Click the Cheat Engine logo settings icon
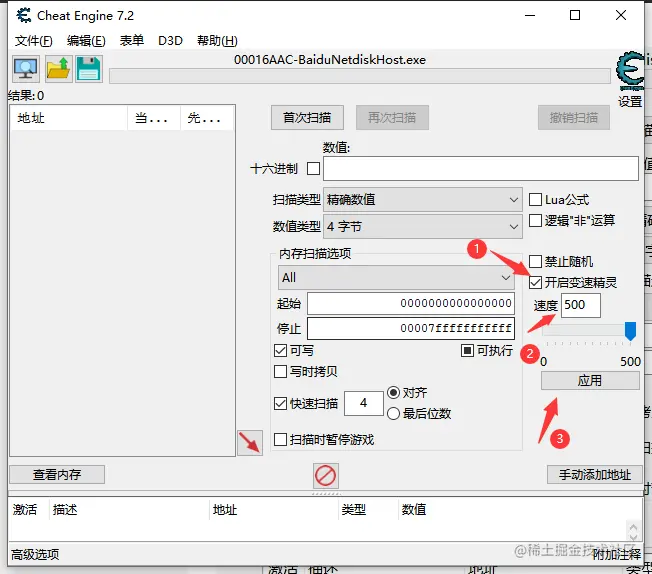 click(x=630, y=71)
